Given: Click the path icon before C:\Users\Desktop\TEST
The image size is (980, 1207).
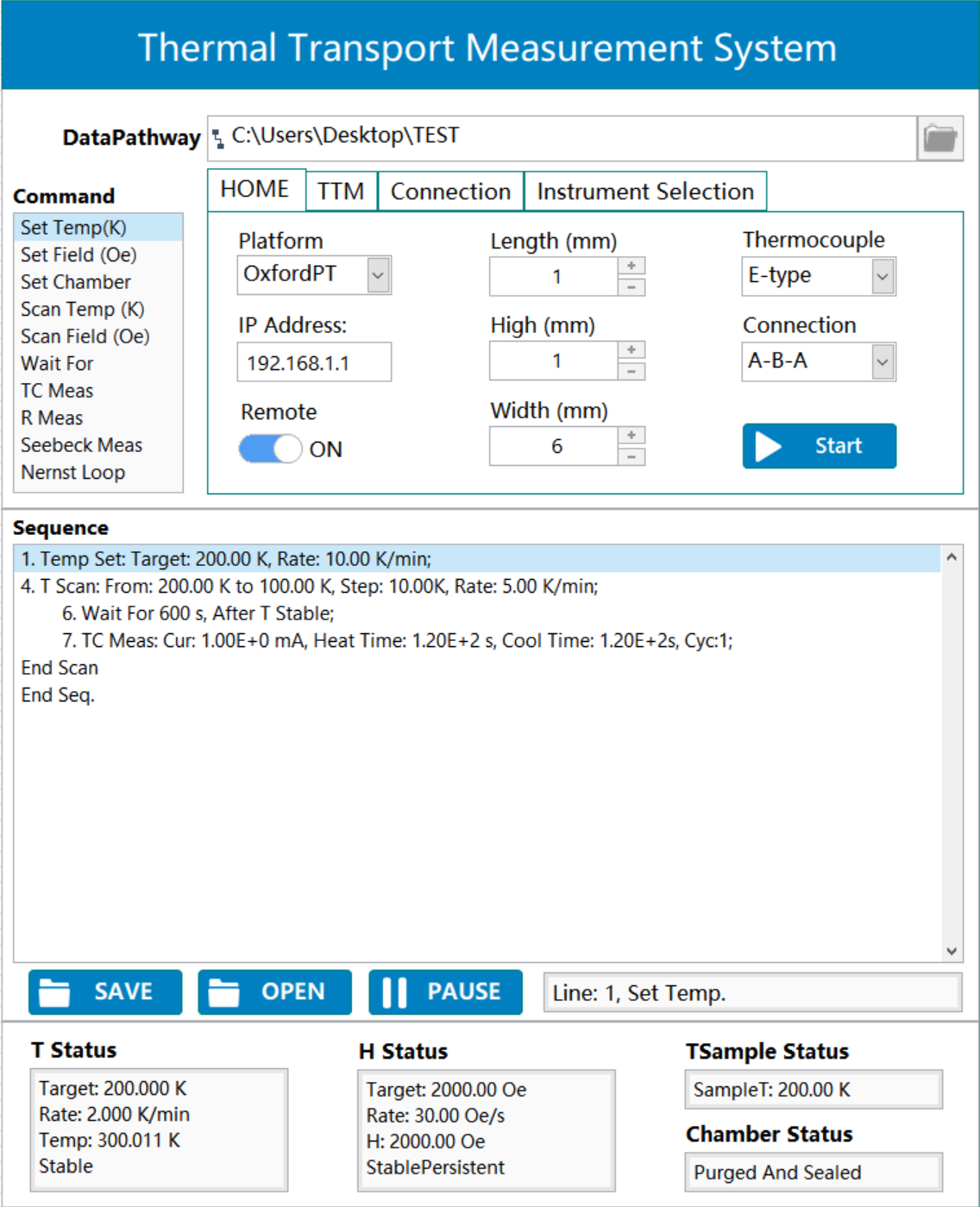Looking at the screenshot, I should click(x=218, y=138).
